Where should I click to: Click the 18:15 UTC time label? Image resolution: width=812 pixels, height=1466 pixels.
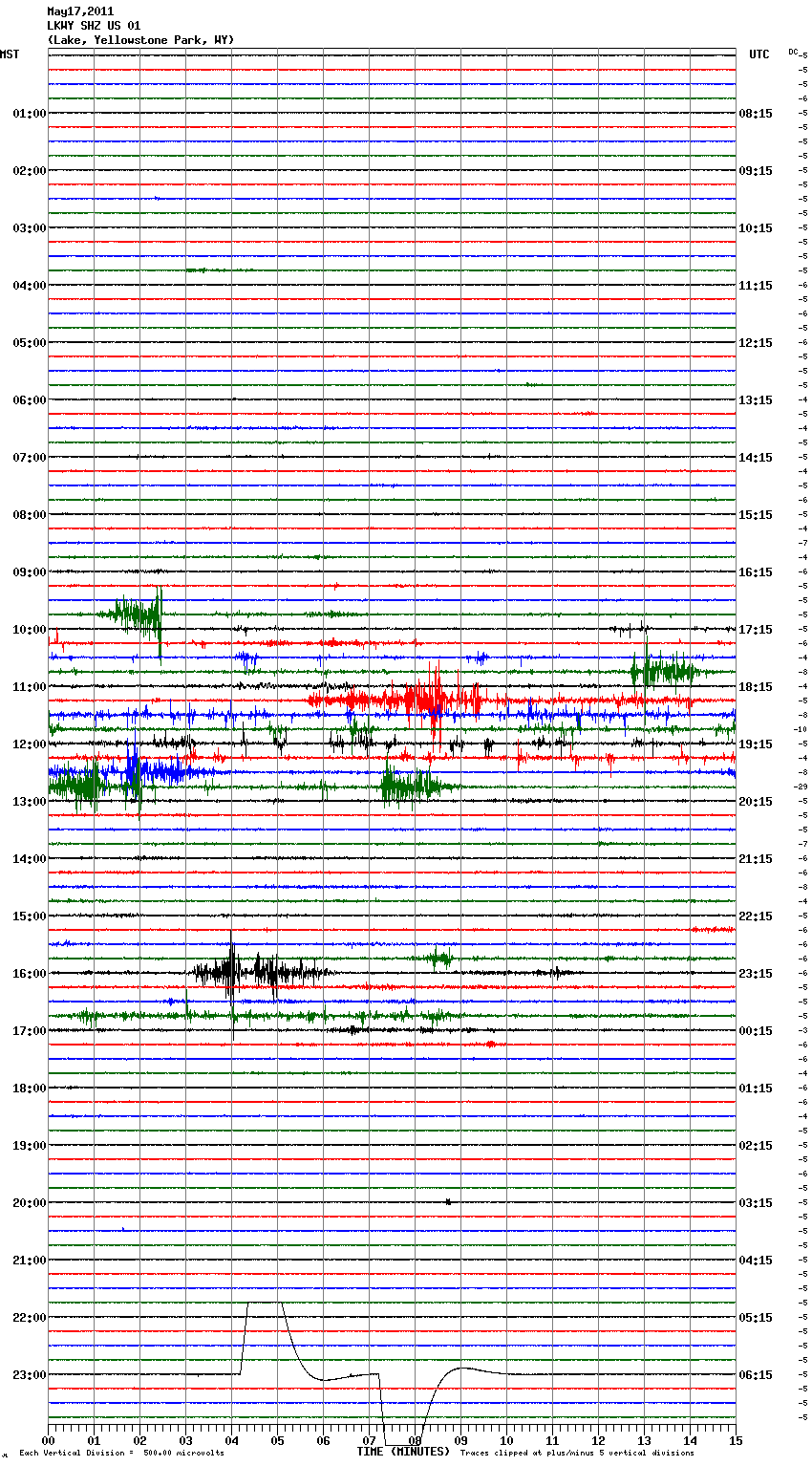pyautogui.click(x=756, y=687)
